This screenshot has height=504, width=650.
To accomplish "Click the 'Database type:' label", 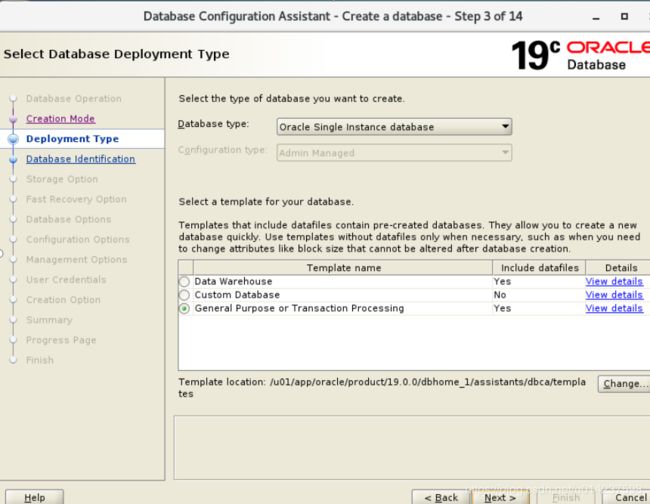I will [x=213, y=124].
